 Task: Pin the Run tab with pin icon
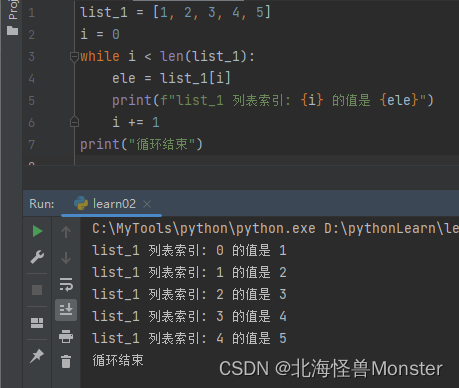click(x=37, y=356)
